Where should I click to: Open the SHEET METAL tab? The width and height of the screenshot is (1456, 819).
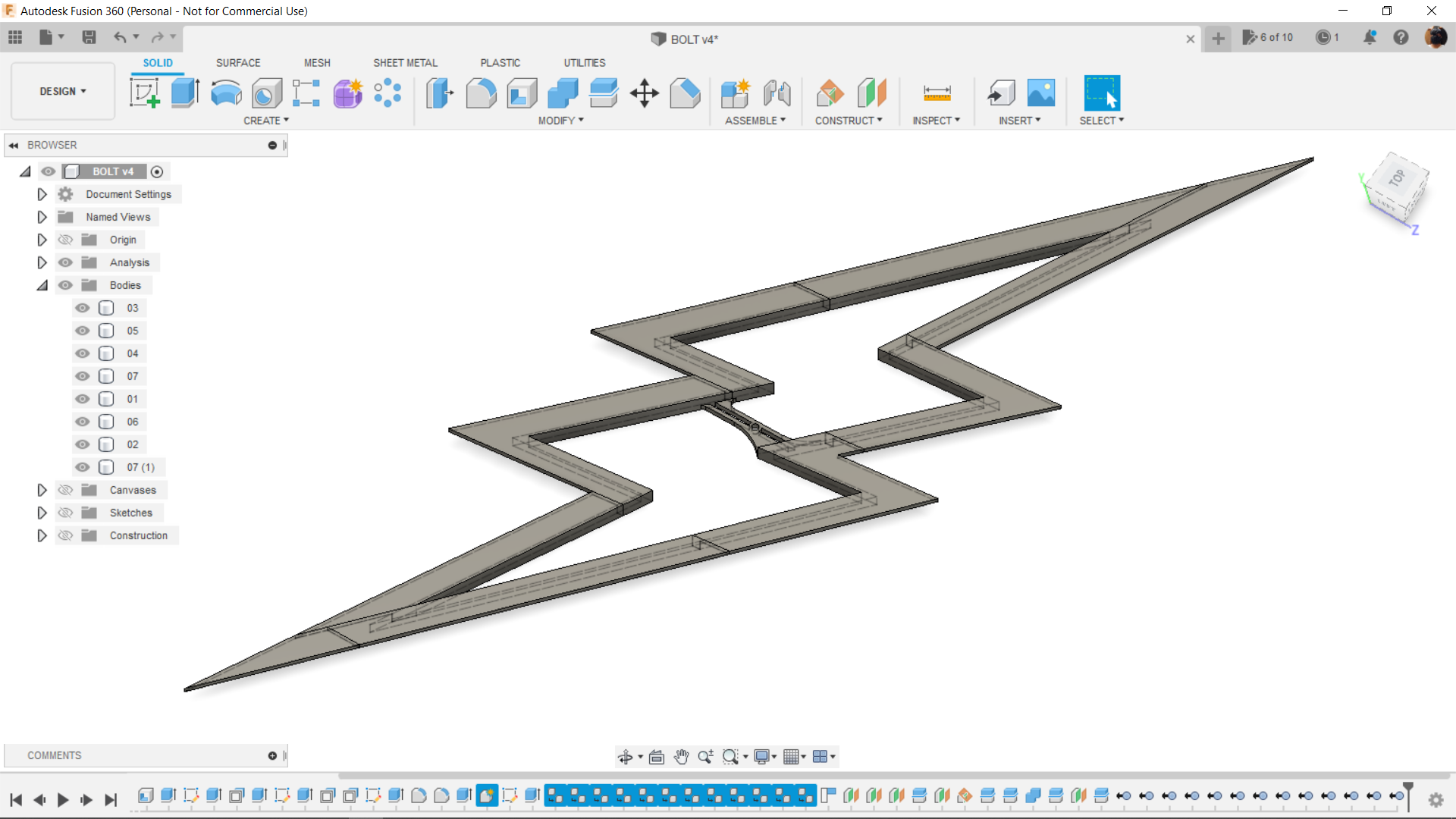point(405,63)
